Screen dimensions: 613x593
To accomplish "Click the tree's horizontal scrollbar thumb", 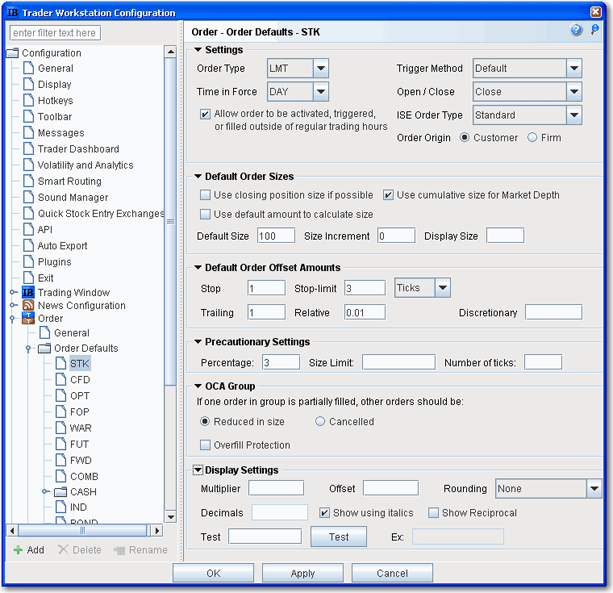I will tap(82, 530).
